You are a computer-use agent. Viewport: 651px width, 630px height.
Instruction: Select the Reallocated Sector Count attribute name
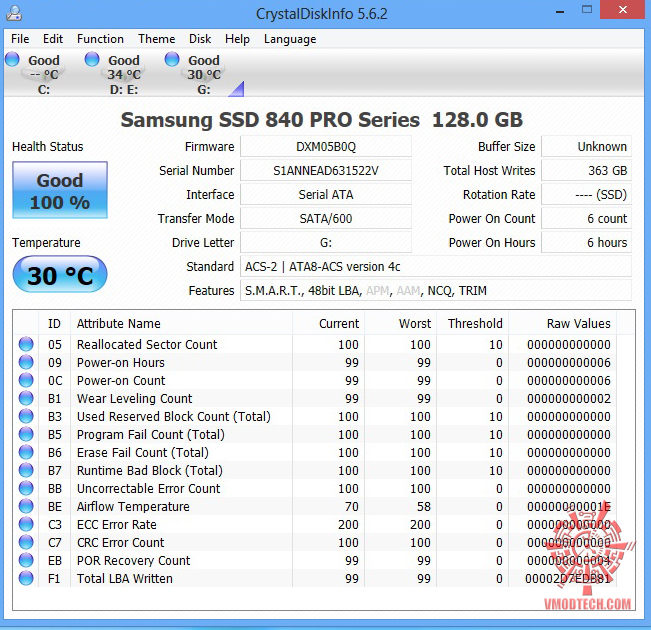tap(147, 344)
